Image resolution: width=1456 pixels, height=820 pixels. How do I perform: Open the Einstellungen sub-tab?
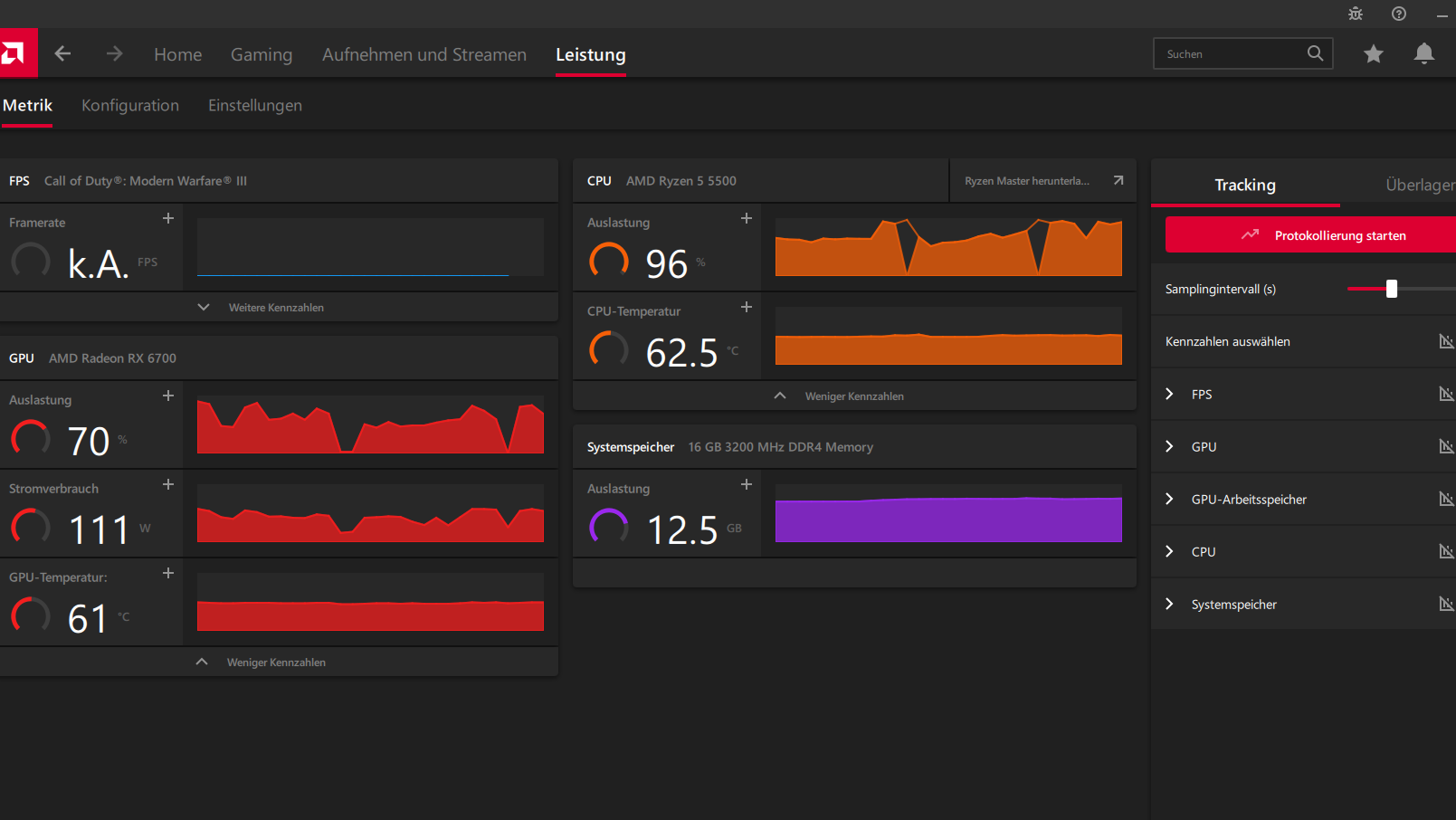[255, 105]
